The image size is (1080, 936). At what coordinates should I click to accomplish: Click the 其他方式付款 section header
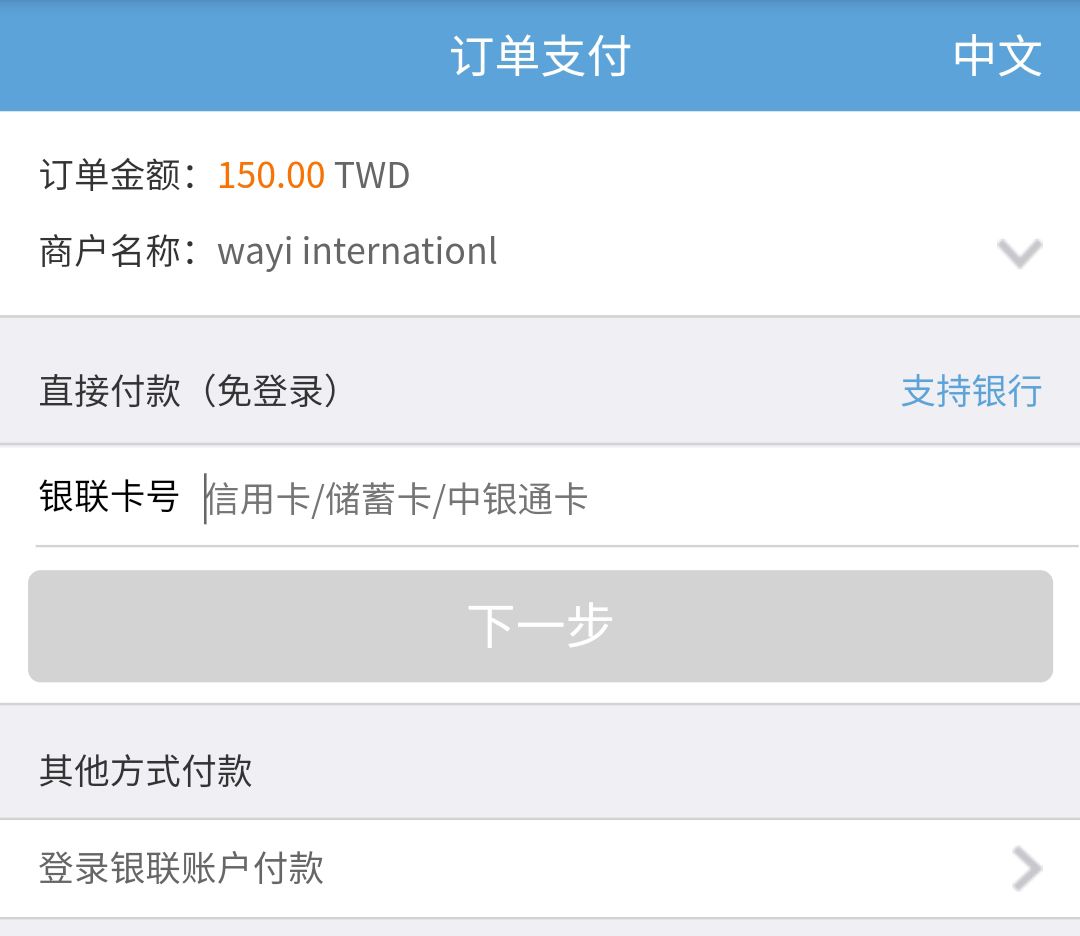pos(146,771)
